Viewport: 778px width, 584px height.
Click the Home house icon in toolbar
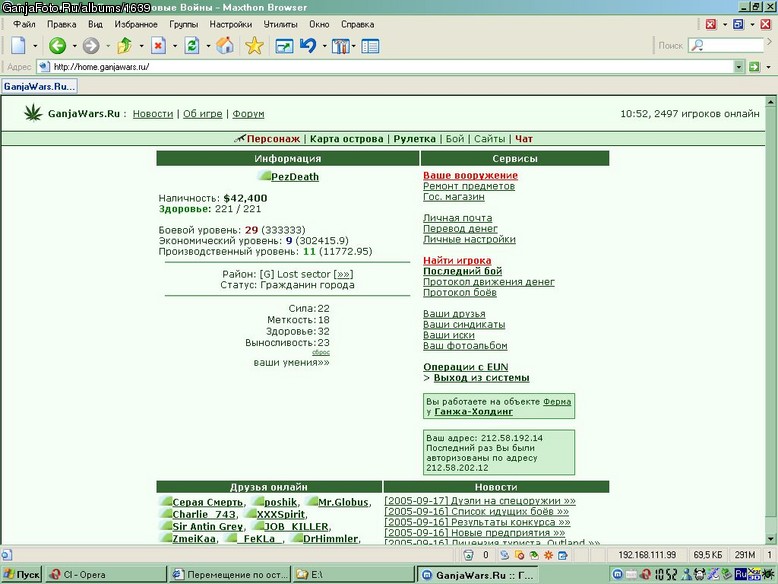point(225,46)
